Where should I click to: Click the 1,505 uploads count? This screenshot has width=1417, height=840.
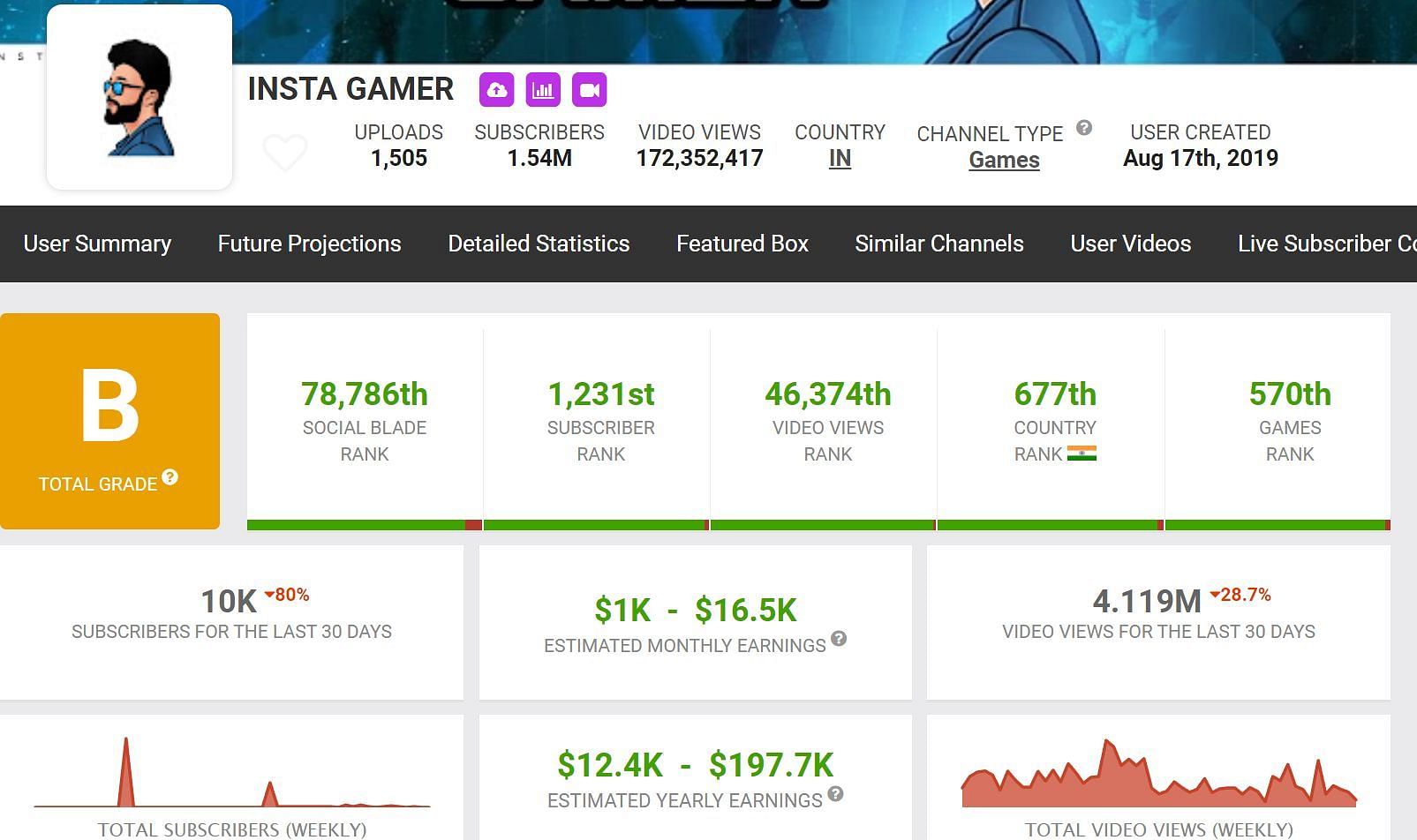click(399, 159)
